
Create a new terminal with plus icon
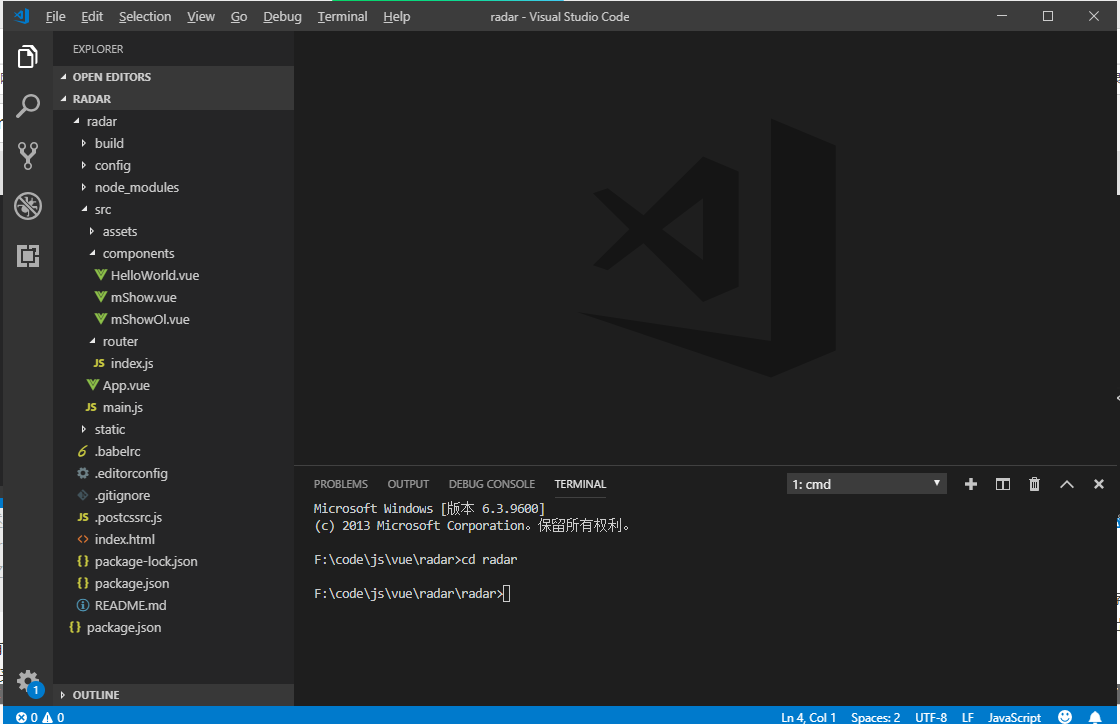click(x=971, y=484)
